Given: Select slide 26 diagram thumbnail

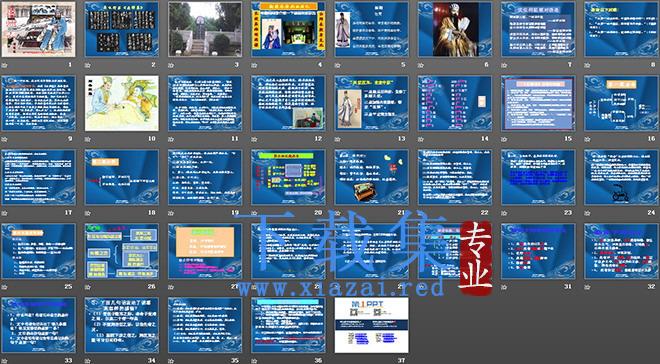Looking at the screenshot, I should [x=122, y=251].
